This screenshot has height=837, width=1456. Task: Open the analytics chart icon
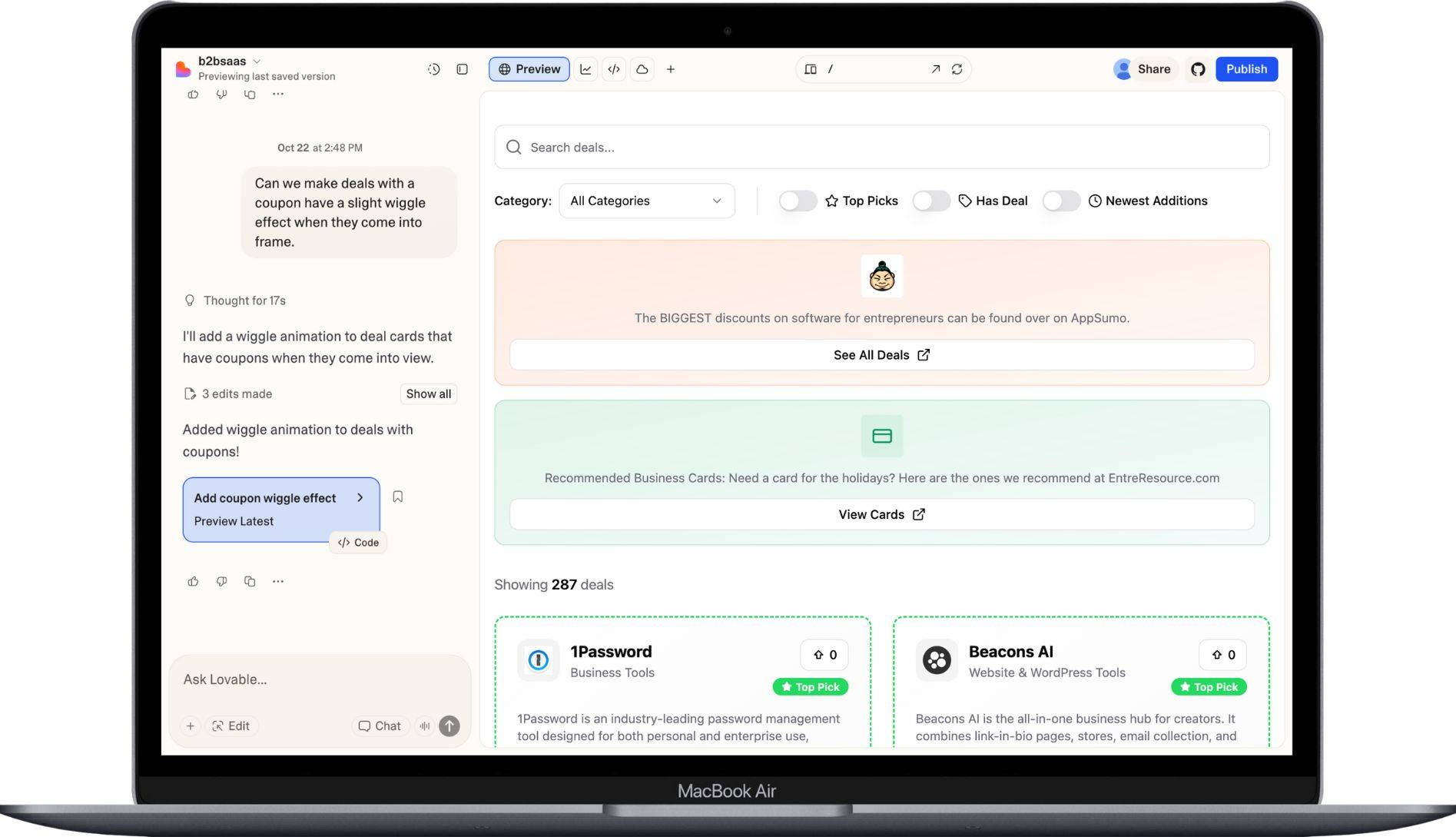tap(585, 69)
